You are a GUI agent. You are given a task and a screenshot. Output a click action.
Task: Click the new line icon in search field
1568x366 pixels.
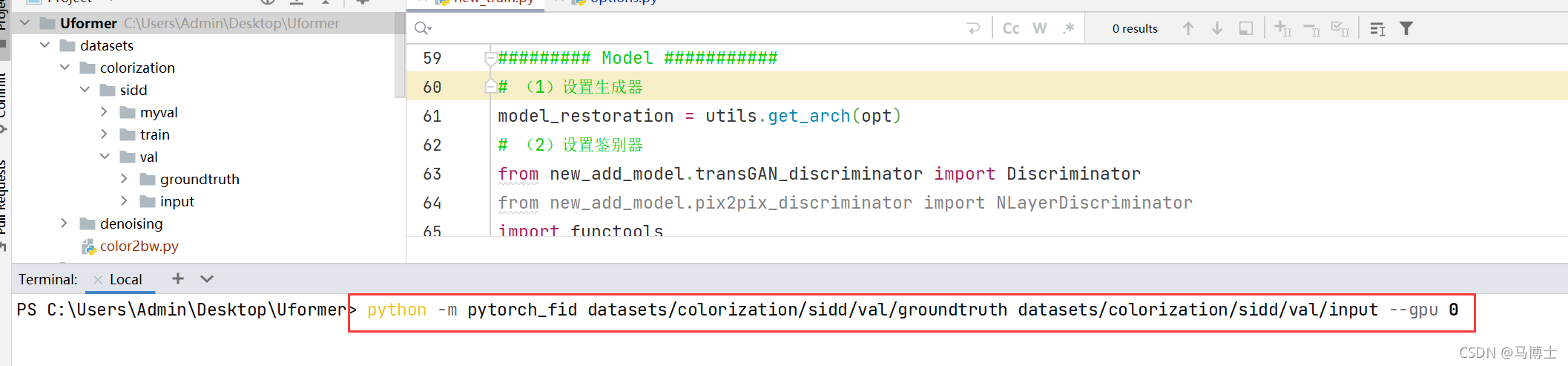click(x=974, y=28)
